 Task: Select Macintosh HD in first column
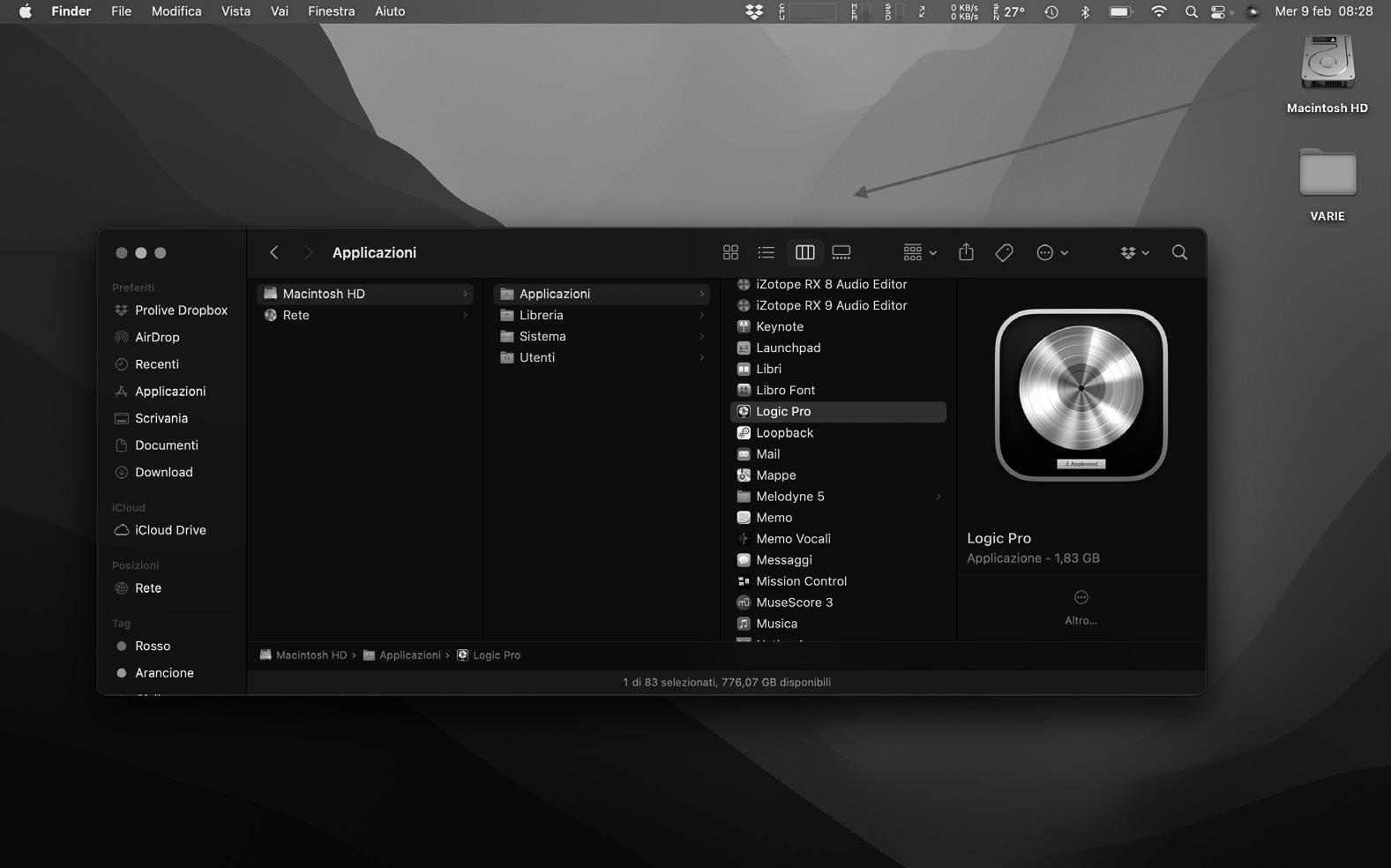pos(365,294)
